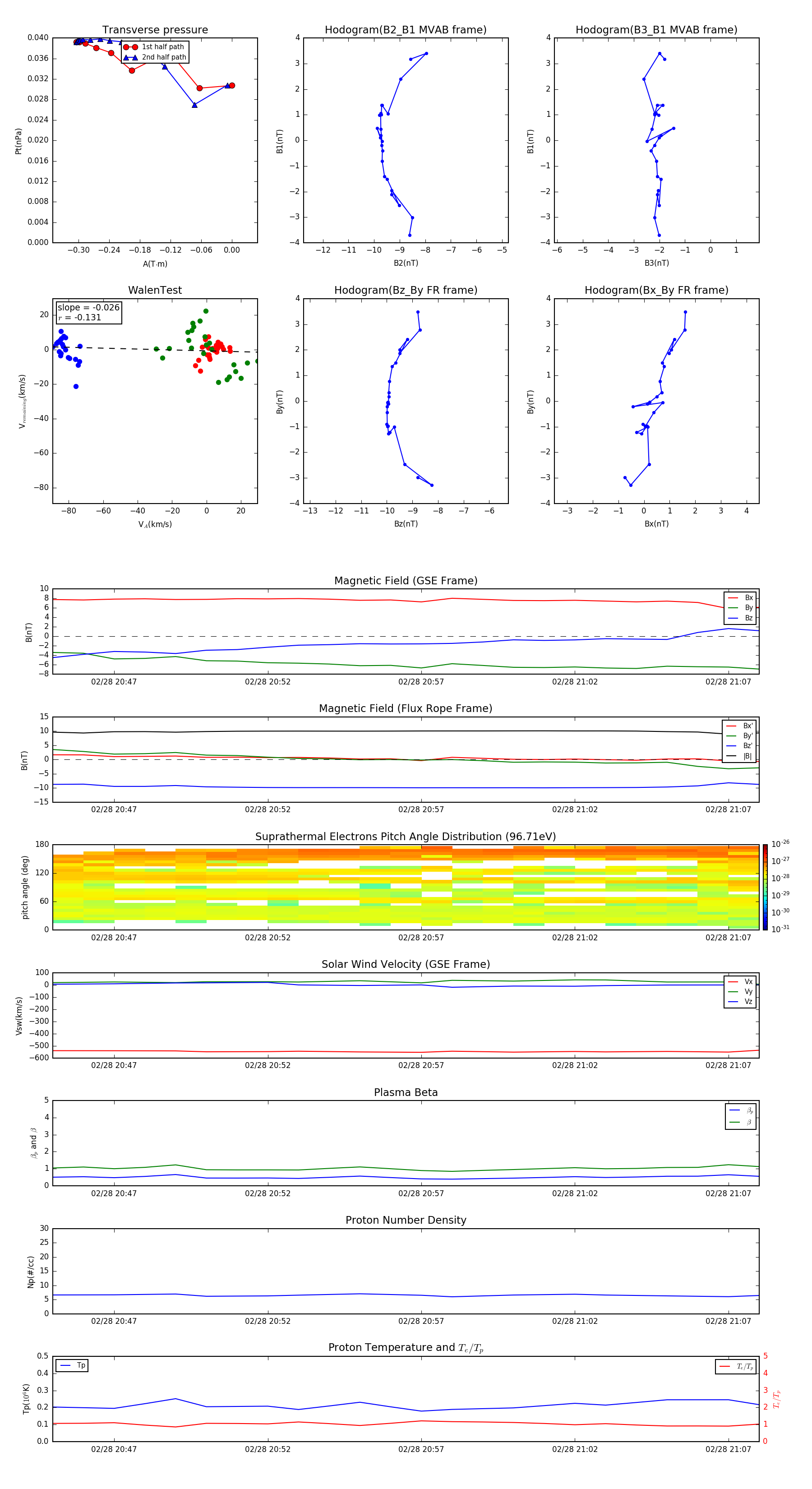Viewport: 812px width, 1489px height.
Task: Click the 'Np(#/cc)' y-axis label
Action: 30,1272
